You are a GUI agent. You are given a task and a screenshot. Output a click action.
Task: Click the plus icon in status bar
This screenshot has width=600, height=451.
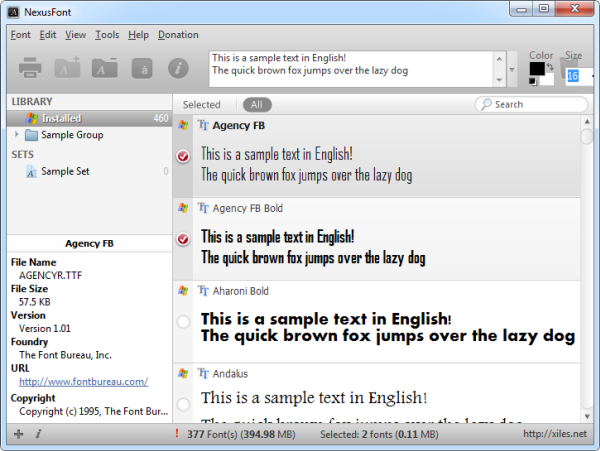pos(18,434)
